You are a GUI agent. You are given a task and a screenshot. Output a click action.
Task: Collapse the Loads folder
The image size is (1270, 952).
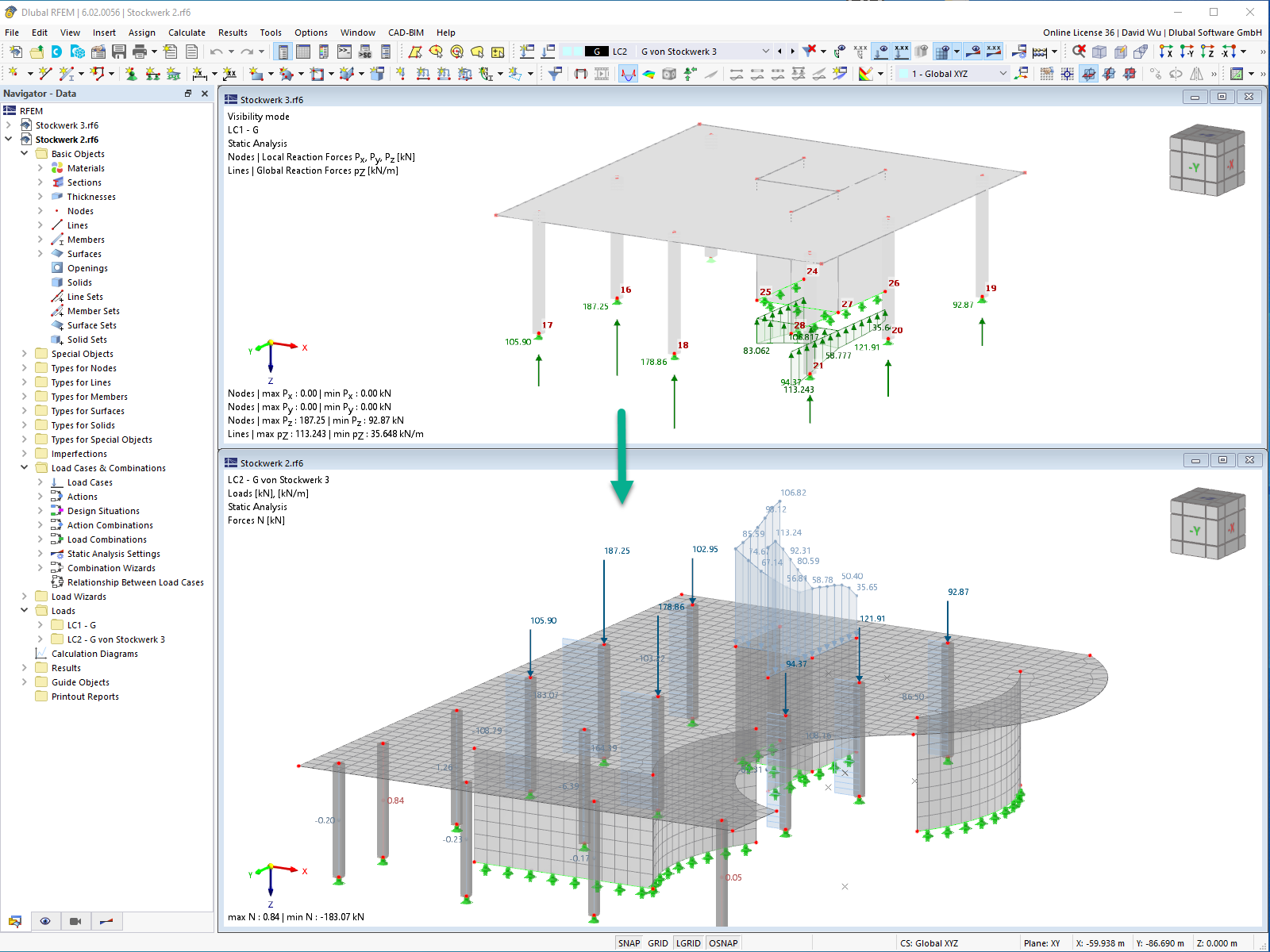(x=25, y=610)
